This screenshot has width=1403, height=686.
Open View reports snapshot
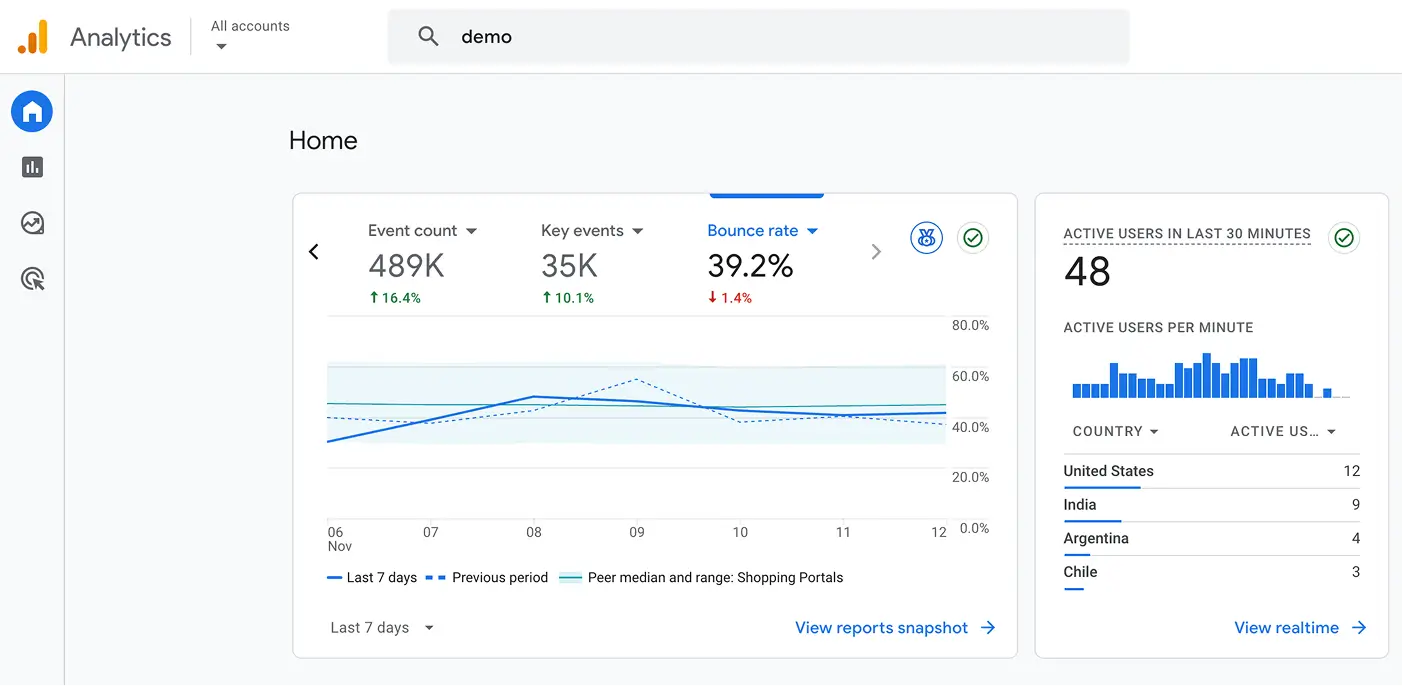pyautogui.click(x=881, y=627)
